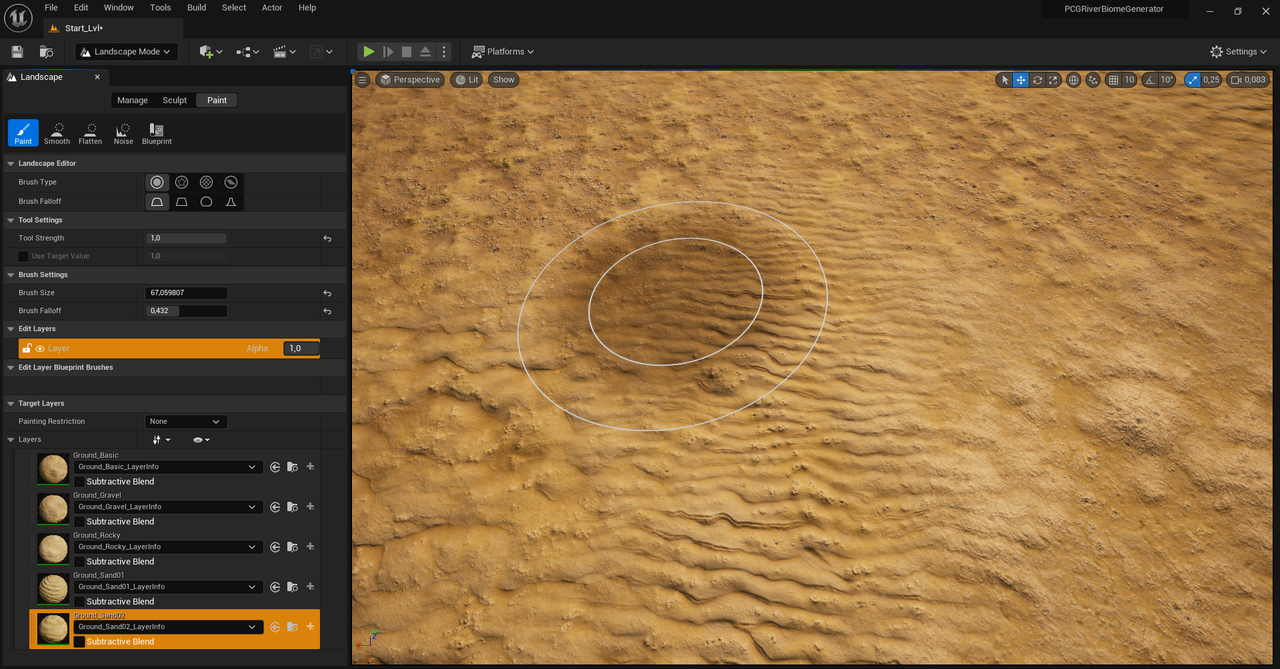Open Ground_Sand01_LayerInfo dropdown
This screenshot has width=1280, height=669.
click(x=168, y=587)
